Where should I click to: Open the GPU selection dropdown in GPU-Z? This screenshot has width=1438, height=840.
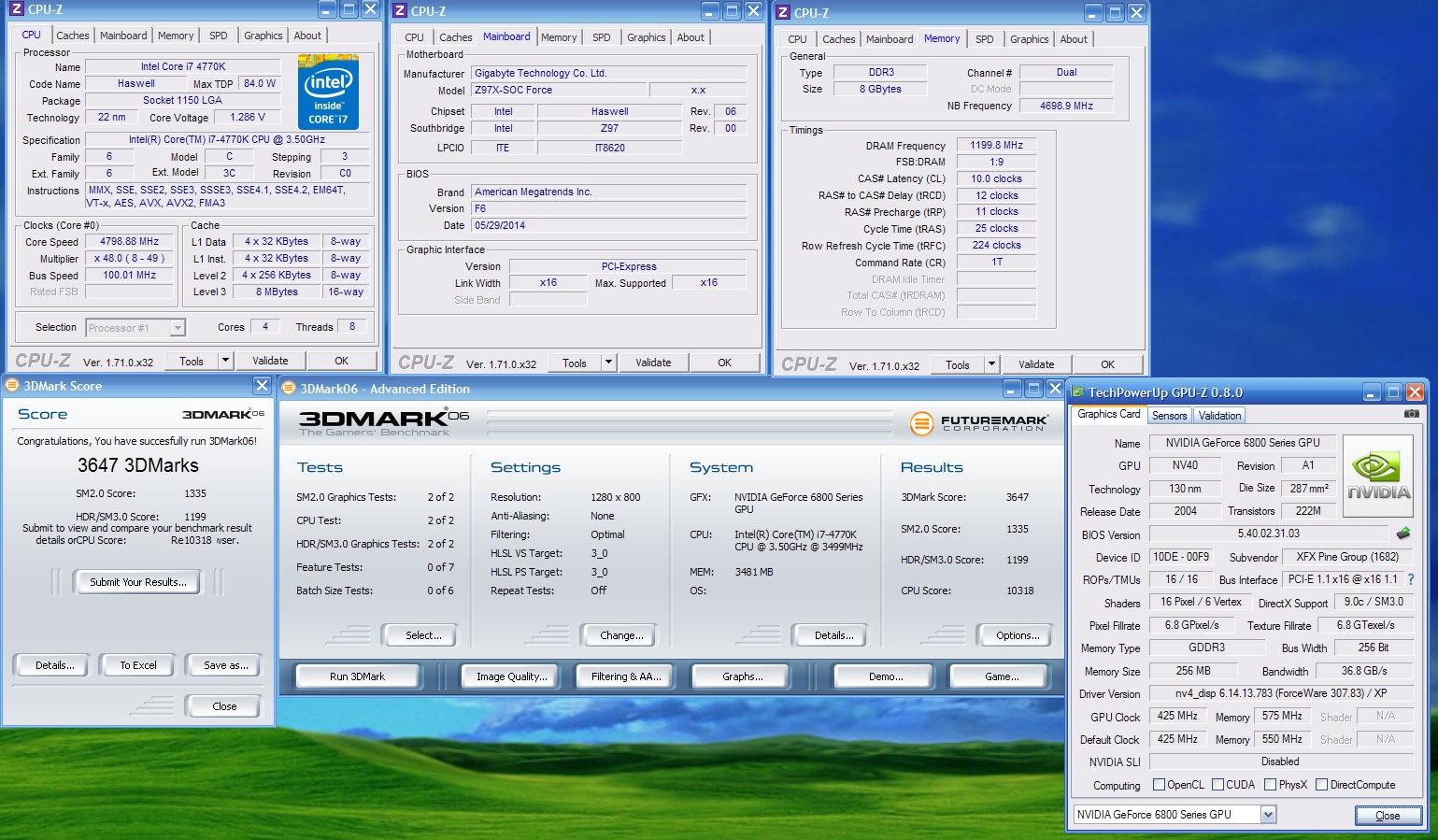pos(1268,815)
